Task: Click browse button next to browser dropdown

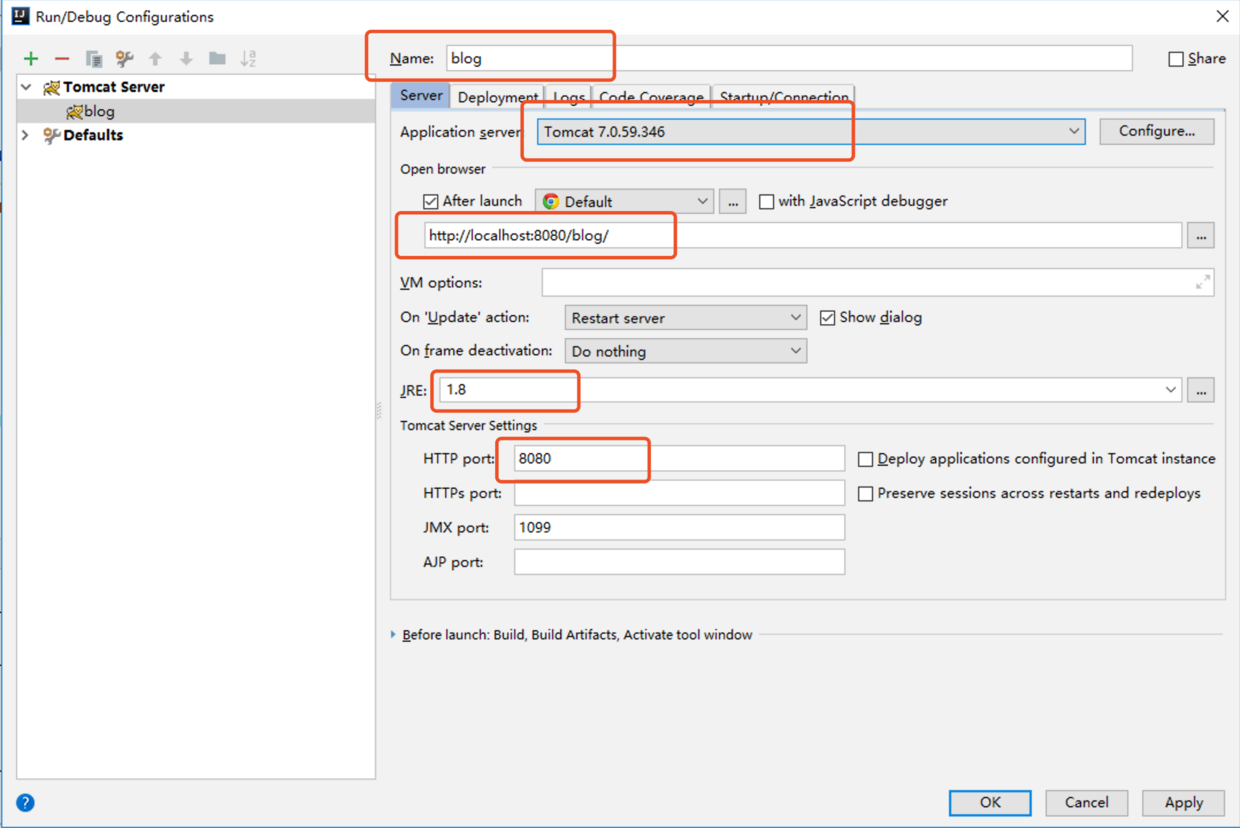Action: (733, 201)
